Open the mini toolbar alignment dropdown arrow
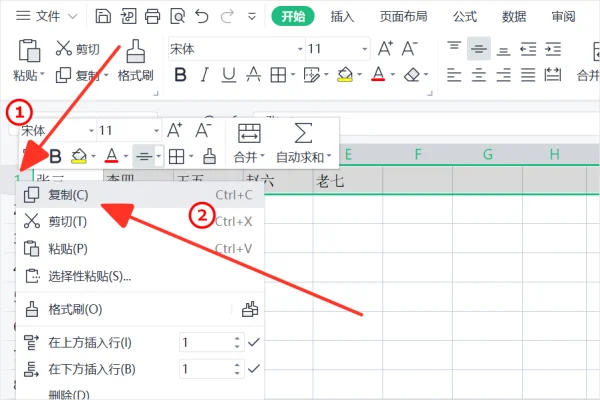The width and height of the screenshot is (600, 400). tap(158, 156)
